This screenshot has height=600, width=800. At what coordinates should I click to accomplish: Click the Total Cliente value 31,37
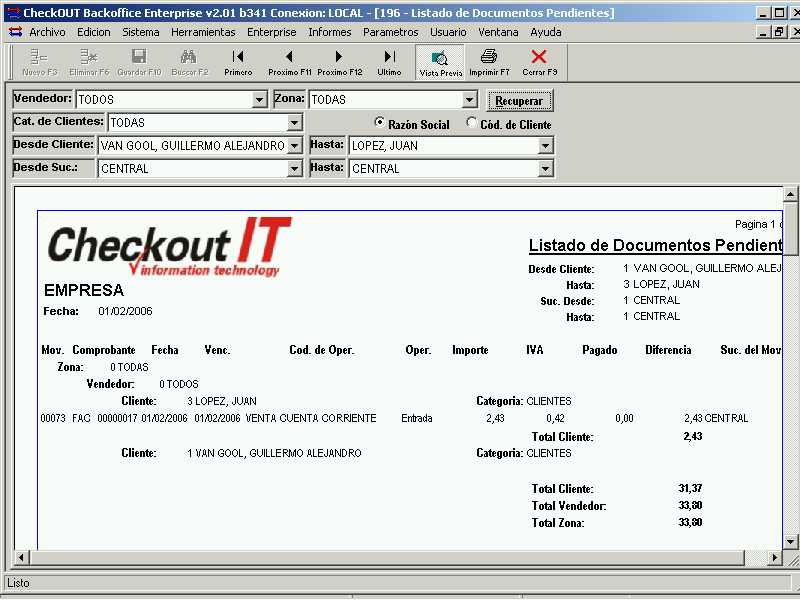coord(690,488)
